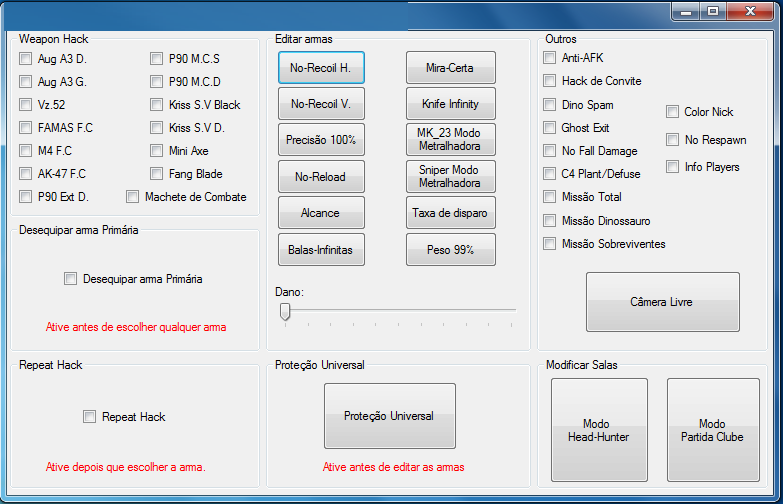Screen dimensions: 783x504
Task: Toggle the Repeat Hack checkbox
Action: [90, 417]
